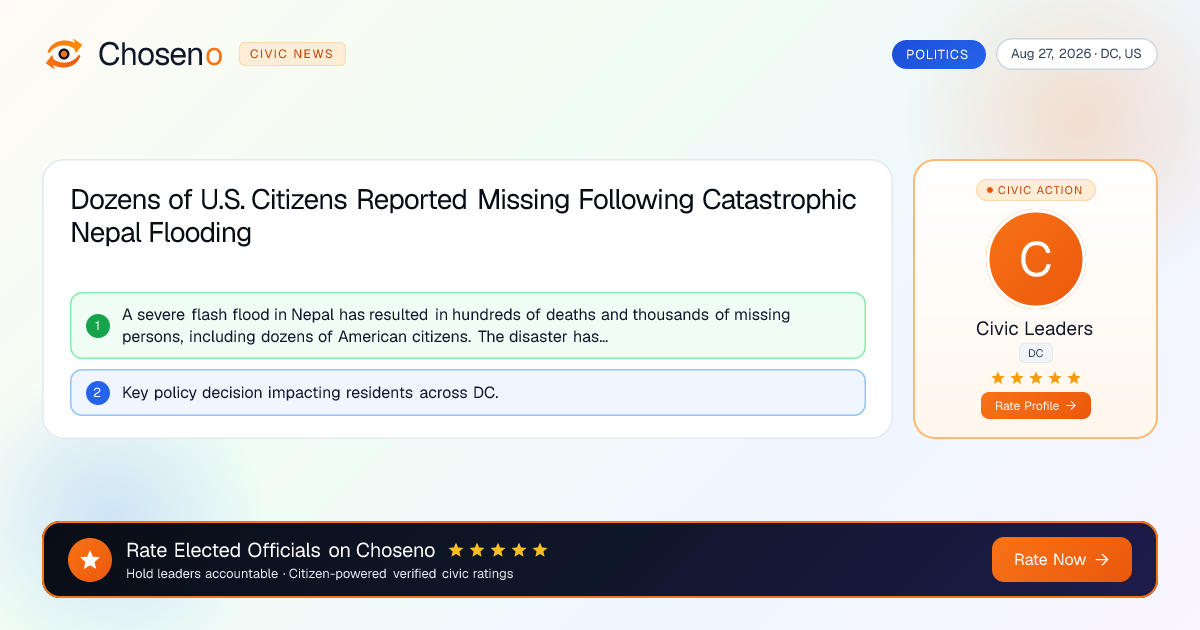1200x630 pixels.
Task: Click the arrow icon in Rate Now button
Action: pyautogui.click(x=1102, y=560)
